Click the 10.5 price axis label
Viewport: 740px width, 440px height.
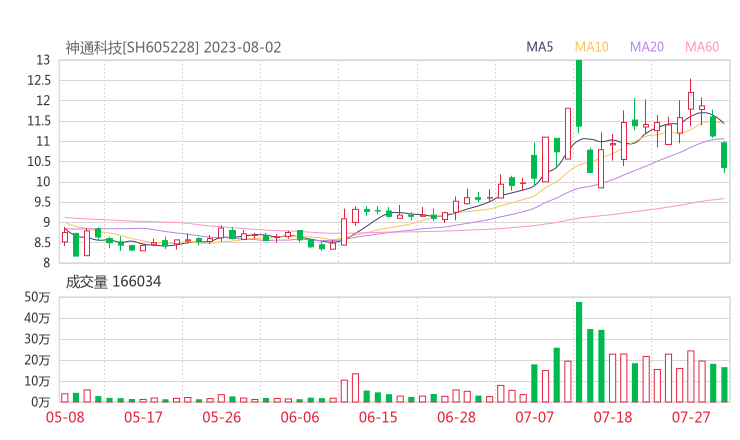tap(39, 162)
